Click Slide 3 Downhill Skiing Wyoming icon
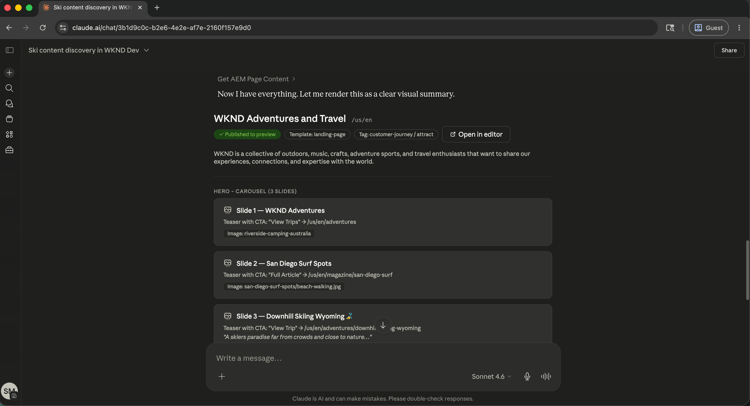Image resolution: width=750 pixels, height=406 pixels. [228, 316]
